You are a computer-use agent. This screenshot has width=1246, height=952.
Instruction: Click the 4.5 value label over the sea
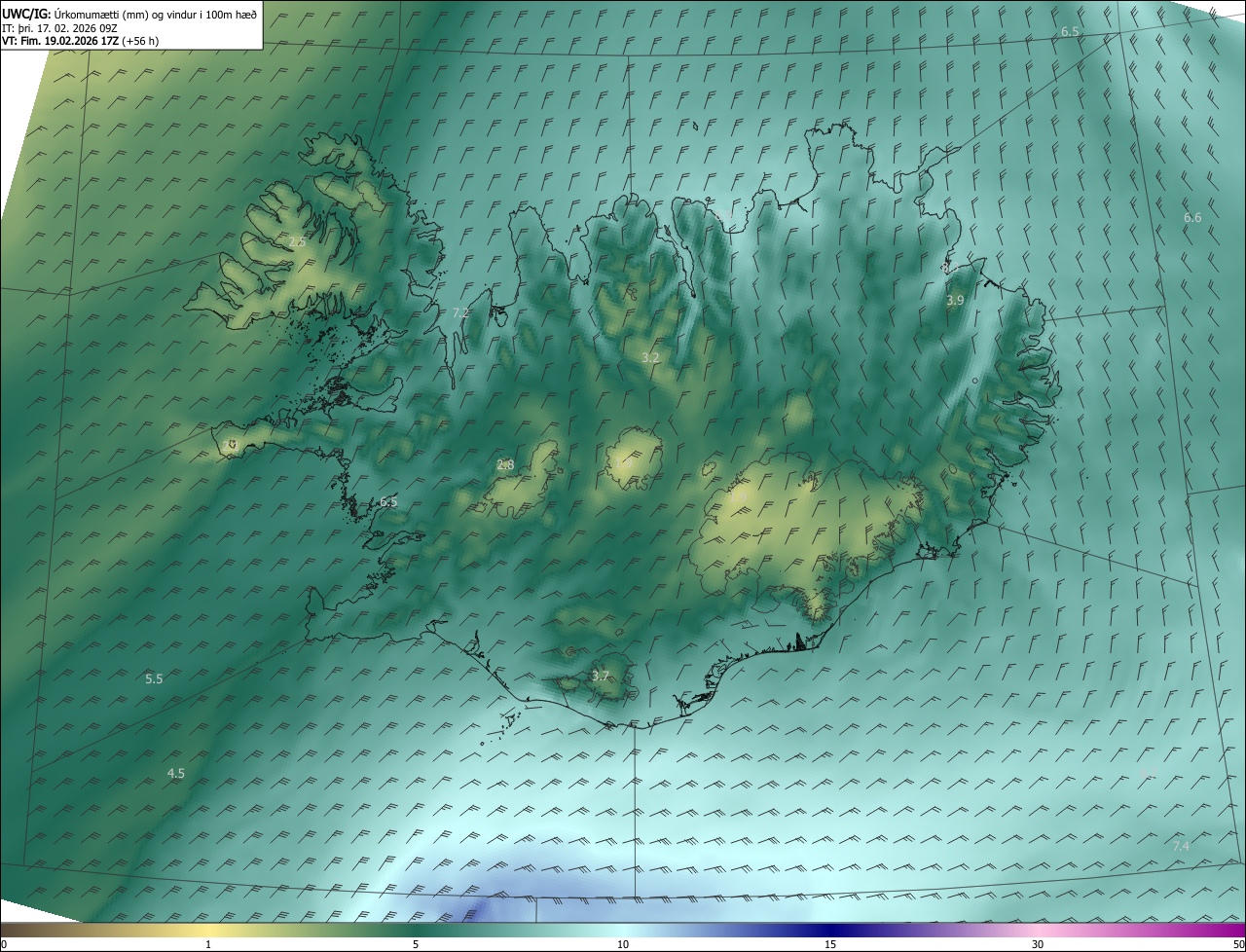[x=176, y=774]
